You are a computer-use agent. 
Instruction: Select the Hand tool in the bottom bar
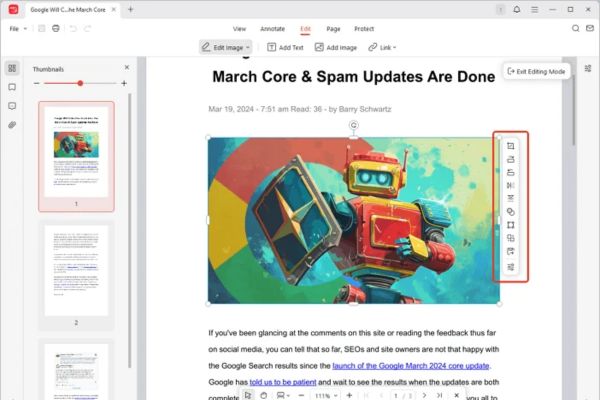tap(264, 395)
